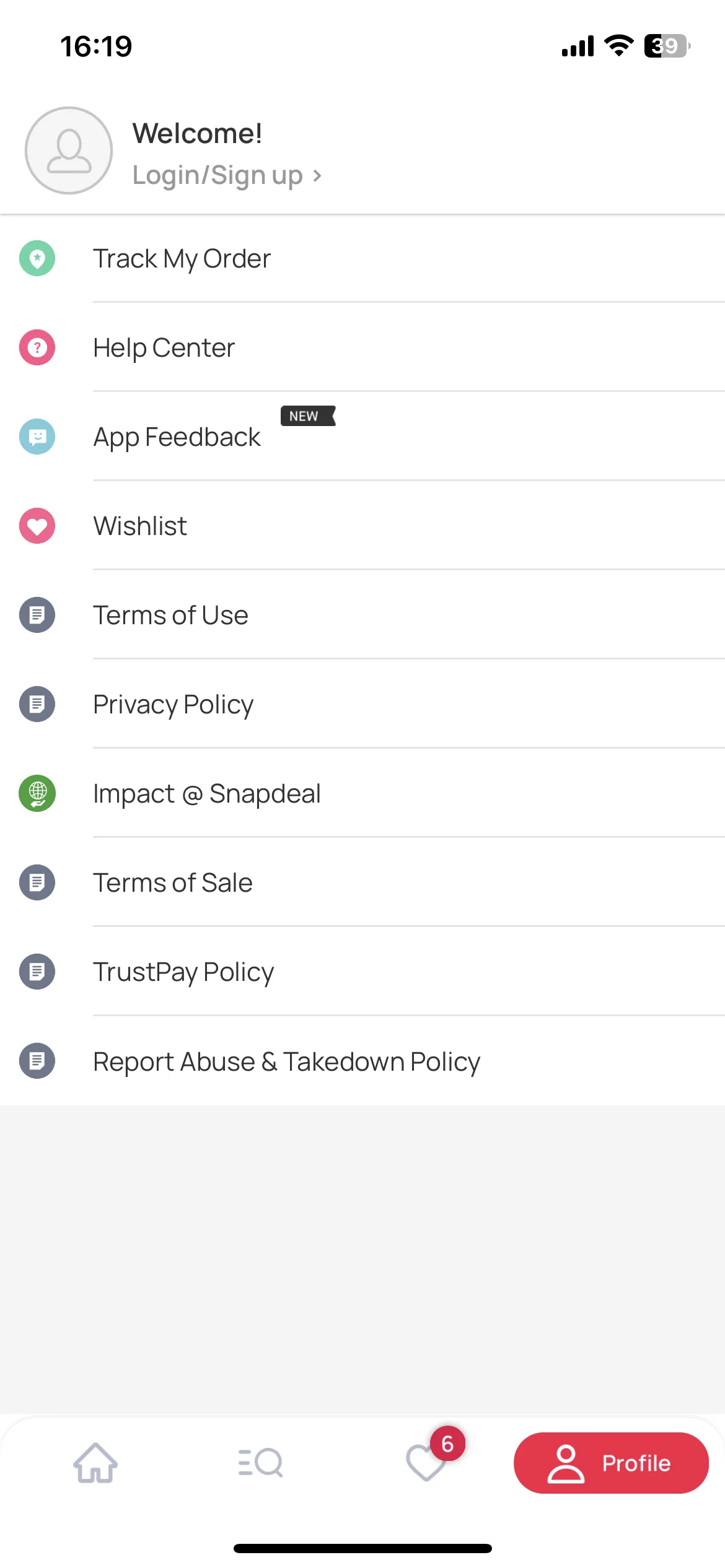Tap the green Impact globe icon
Screen dimensions: 725x1568
pyautogui.click(x=37, y=793)
